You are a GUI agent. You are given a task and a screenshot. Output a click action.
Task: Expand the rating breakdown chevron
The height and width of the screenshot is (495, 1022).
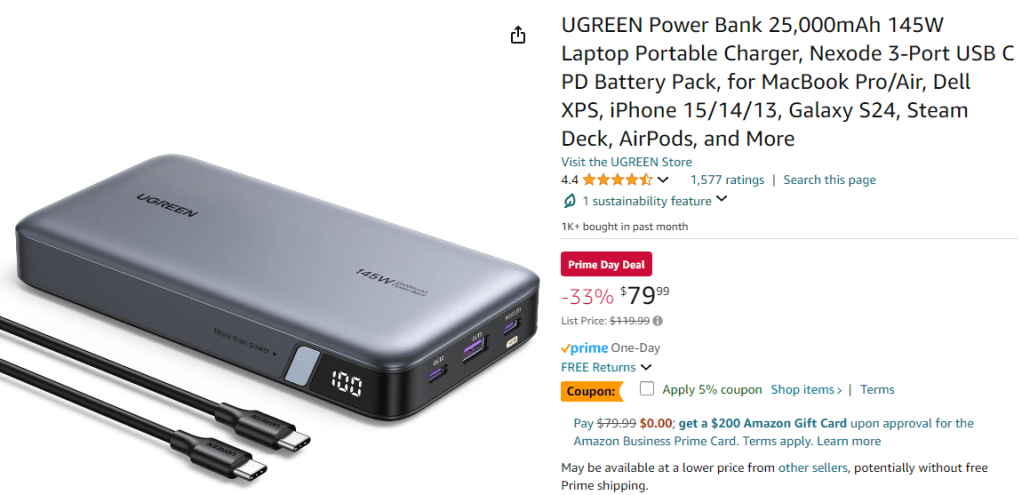click(662, 180)
